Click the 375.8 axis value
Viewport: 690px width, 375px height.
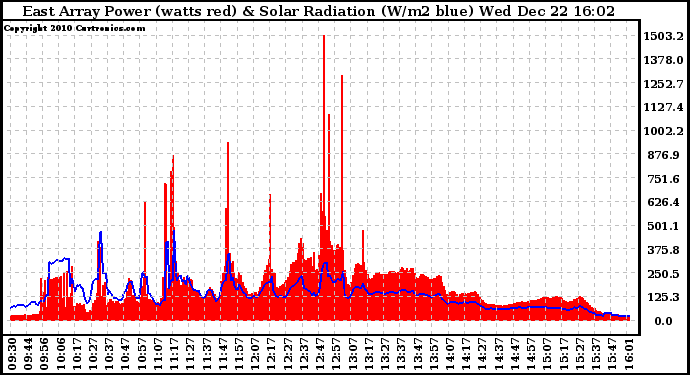point(663,250)
